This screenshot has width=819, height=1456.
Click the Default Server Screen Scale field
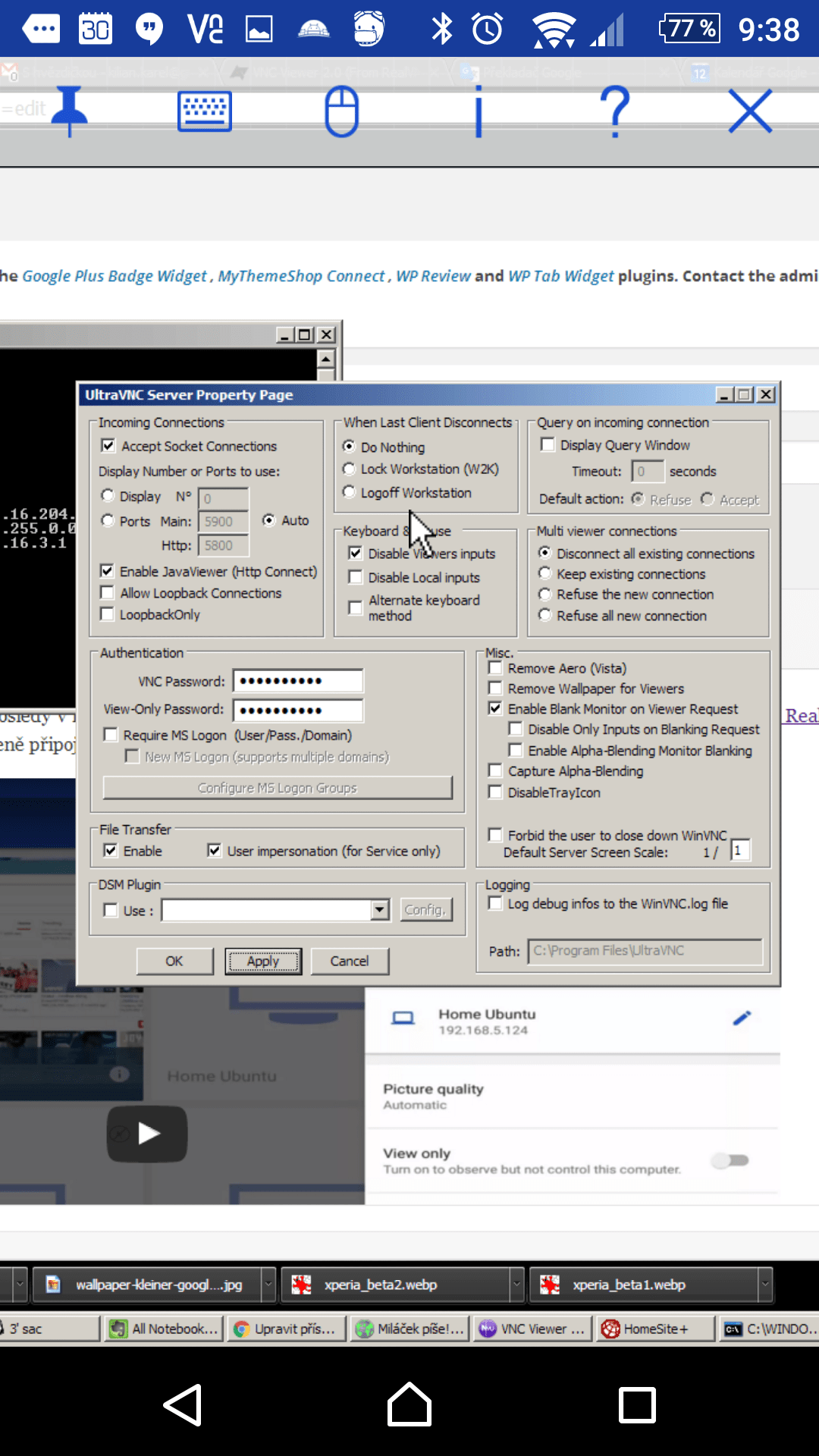tap(740, 850)
